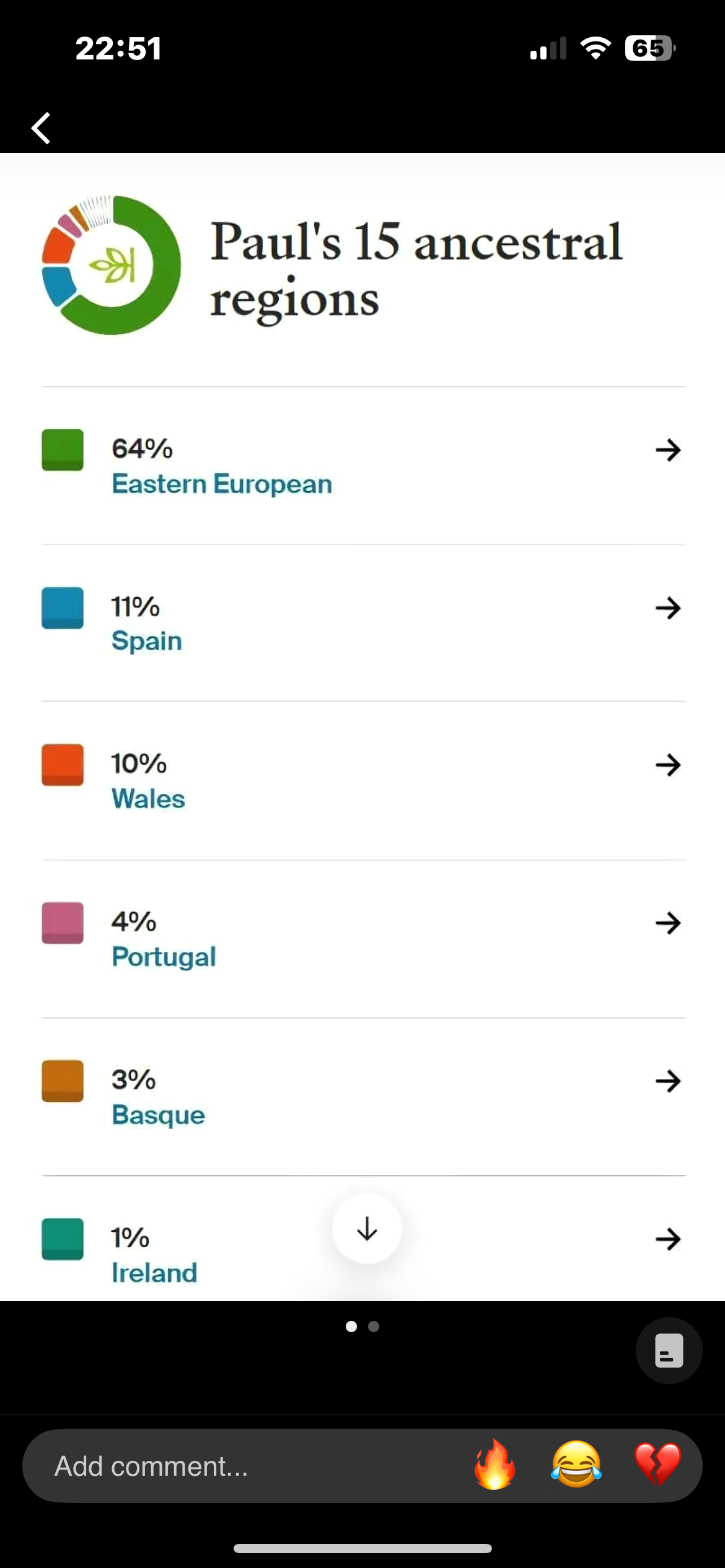Open the caption notes icon button

[x=669, y=1350]
